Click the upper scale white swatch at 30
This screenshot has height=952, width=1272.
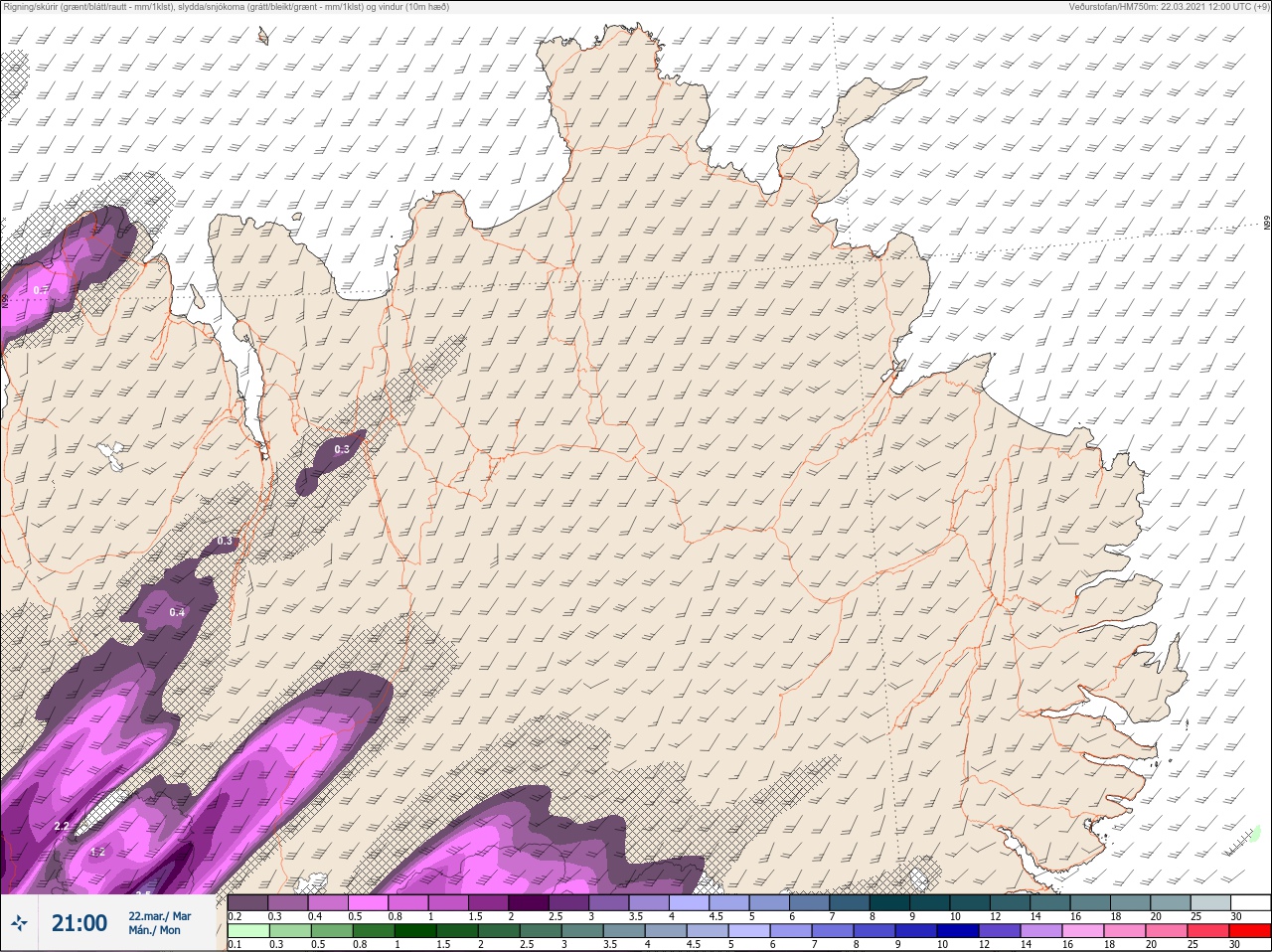click(1251, 902)
